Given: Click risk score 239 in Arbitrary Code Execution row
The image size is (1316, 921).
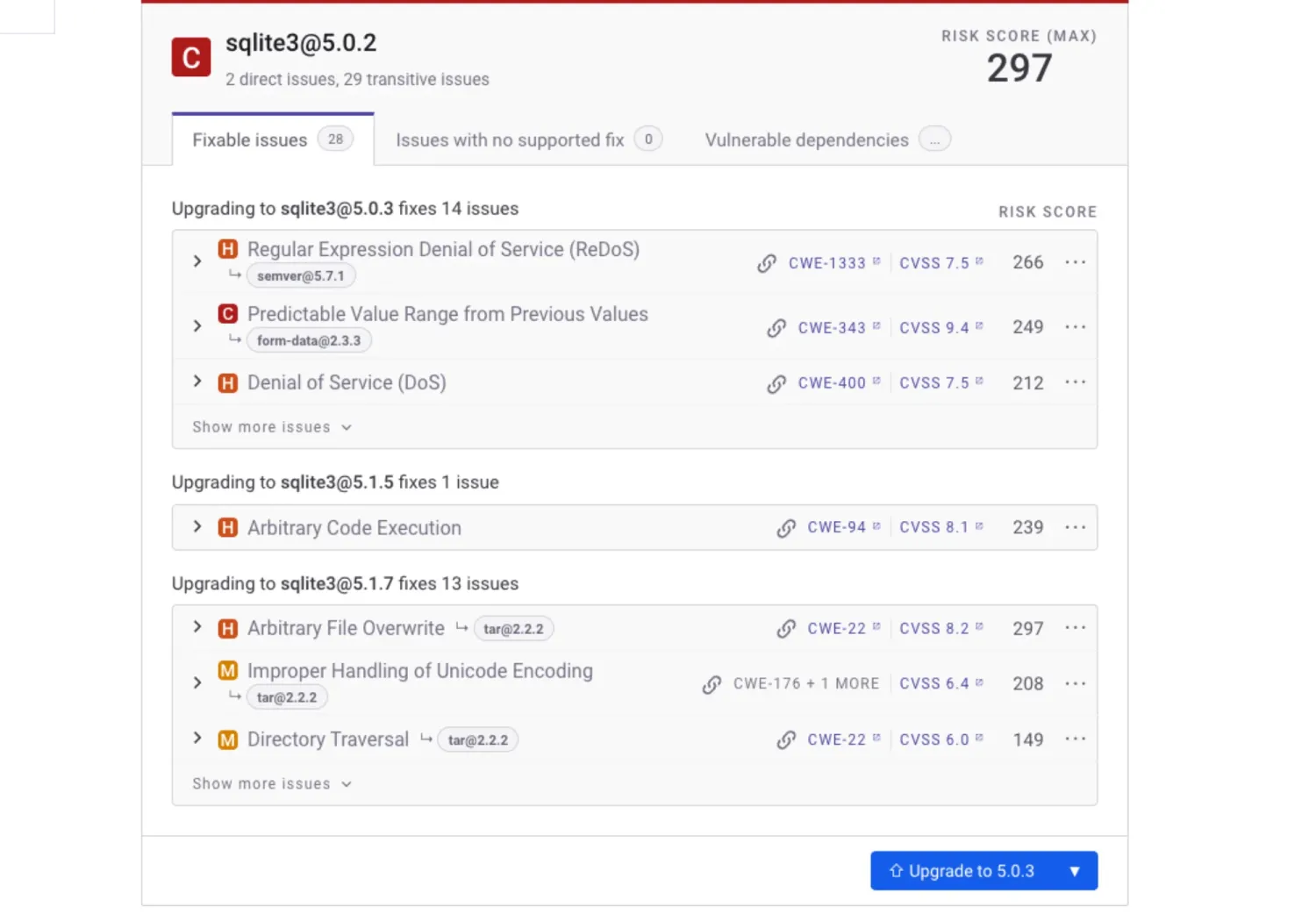Looking at the screenshot, I should pos(1028,527).
